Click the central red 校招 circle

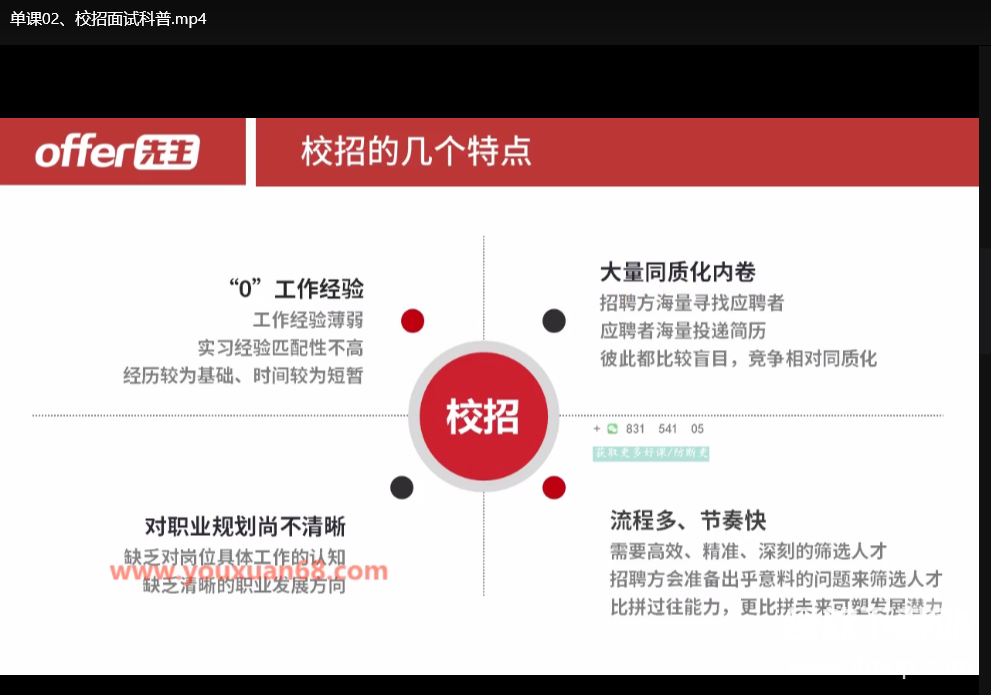coord(483,416)
